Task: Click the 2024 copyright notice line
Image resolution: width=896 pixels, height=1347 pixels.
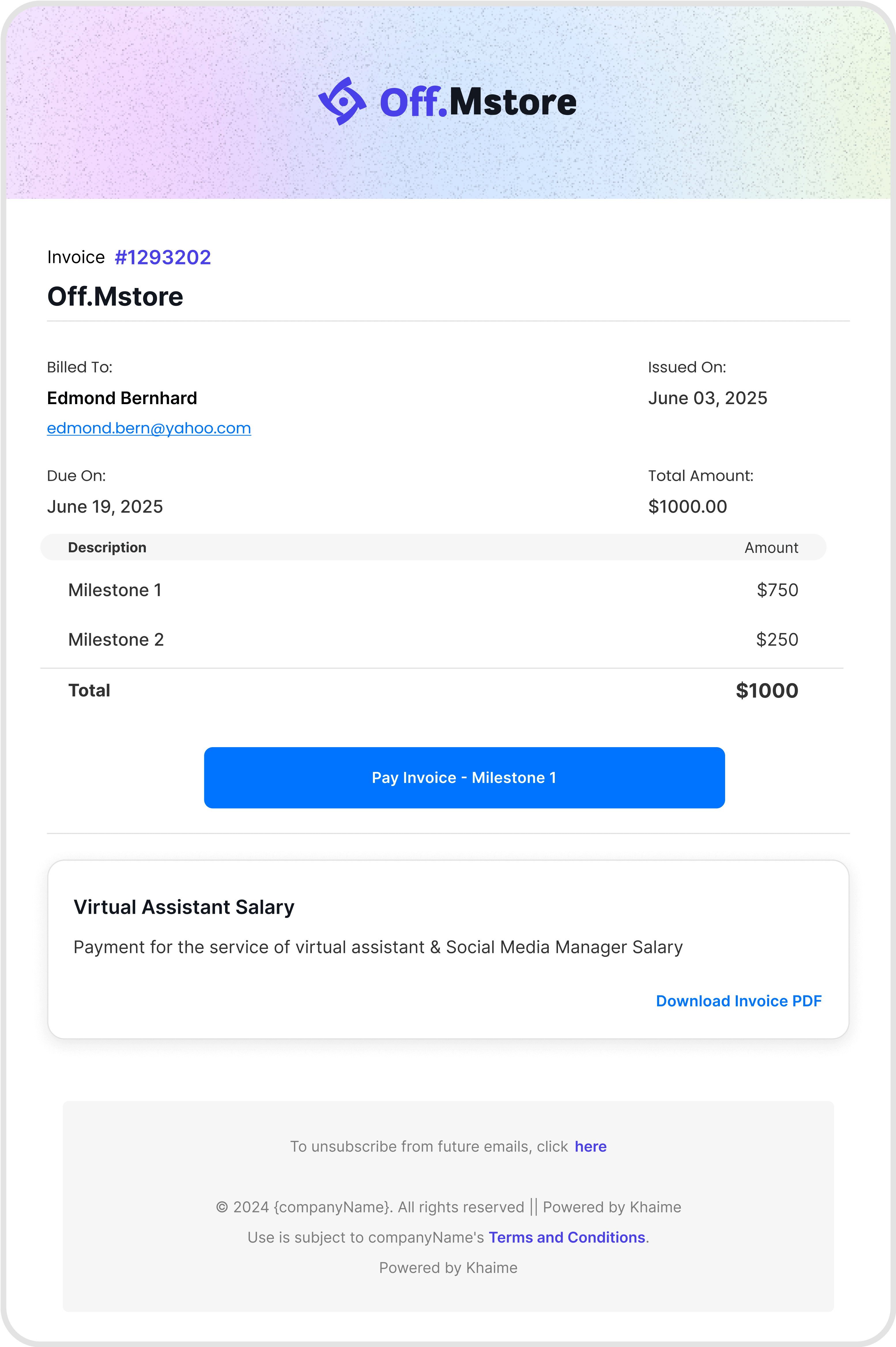Action: (x=448, y=1207)
